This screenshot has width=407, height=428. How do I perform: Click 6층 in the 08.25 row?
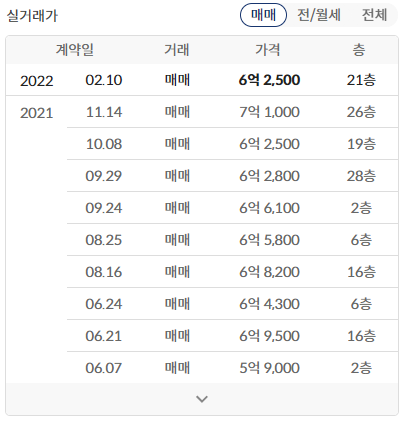coord(361,240)
